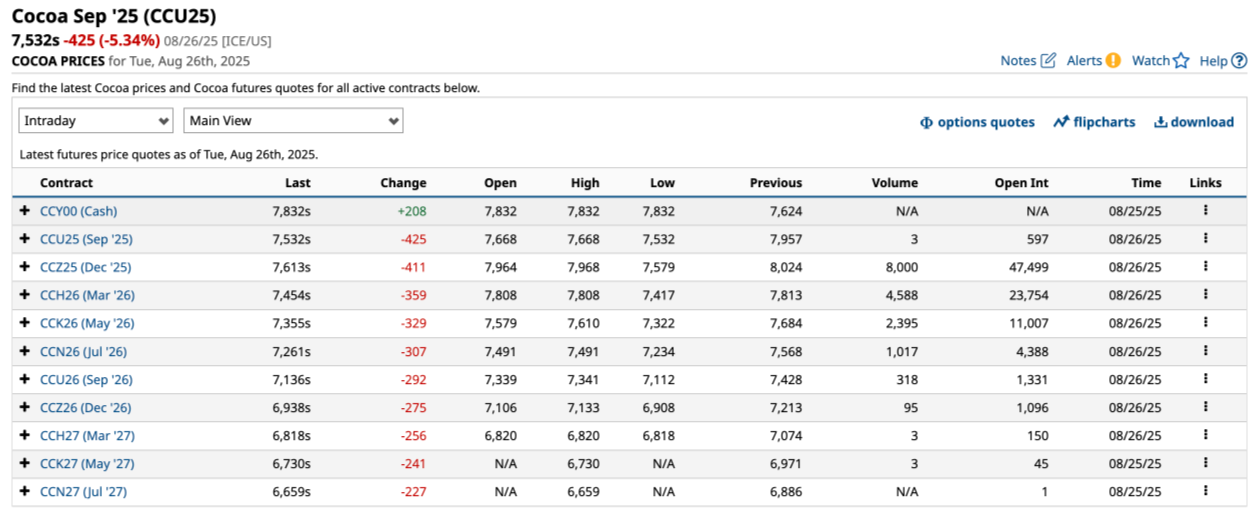Open the links menu for CCH27 (Mar '27)
The height and width of the screenshot is (519, 1258).
point(1206,435)
